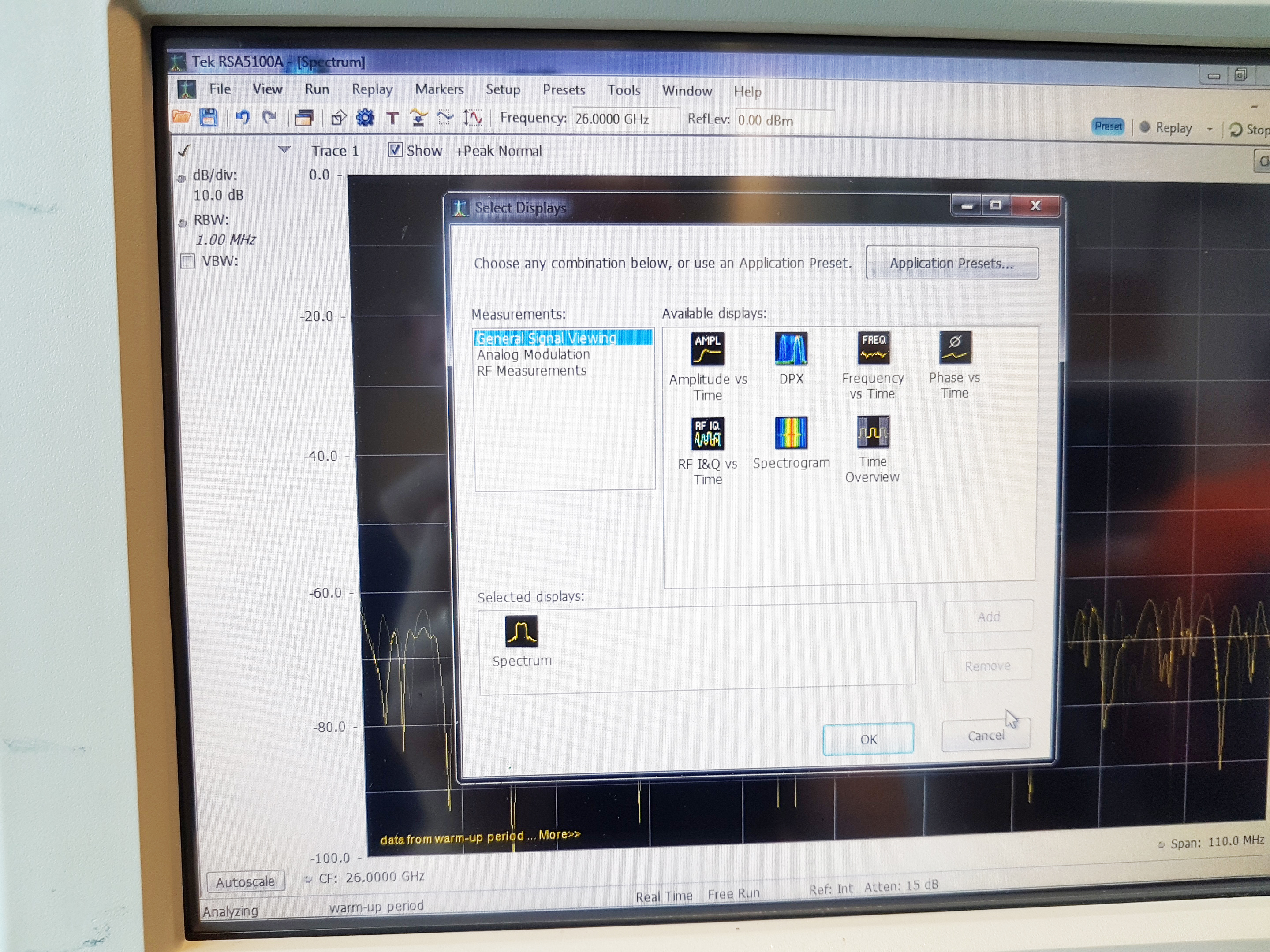Click Real Time in the status bar
The height and width of the screenshot is (952, 1270).
(x=664, y=896)
